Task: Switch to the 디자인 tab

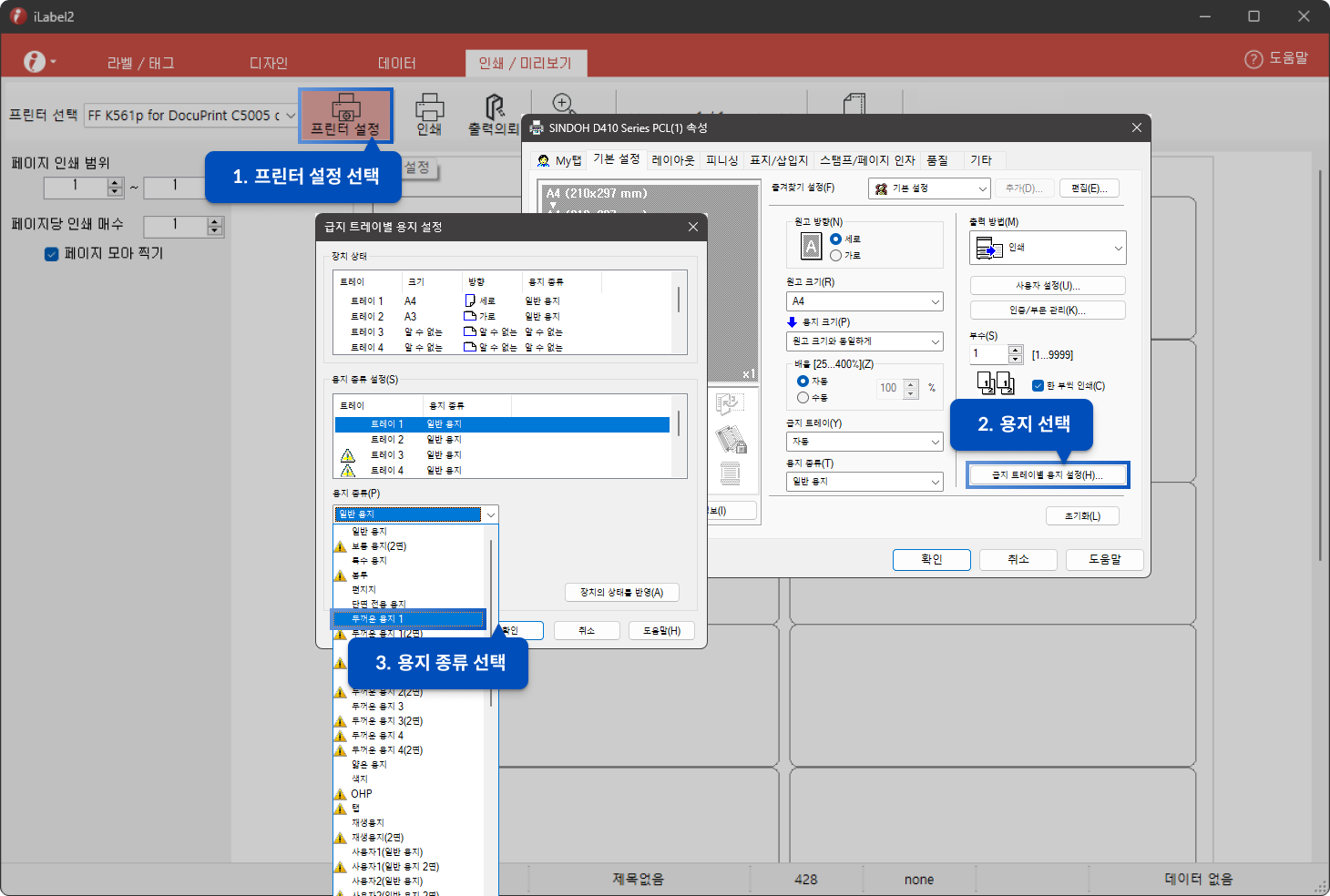Action: tap(269, 63)
